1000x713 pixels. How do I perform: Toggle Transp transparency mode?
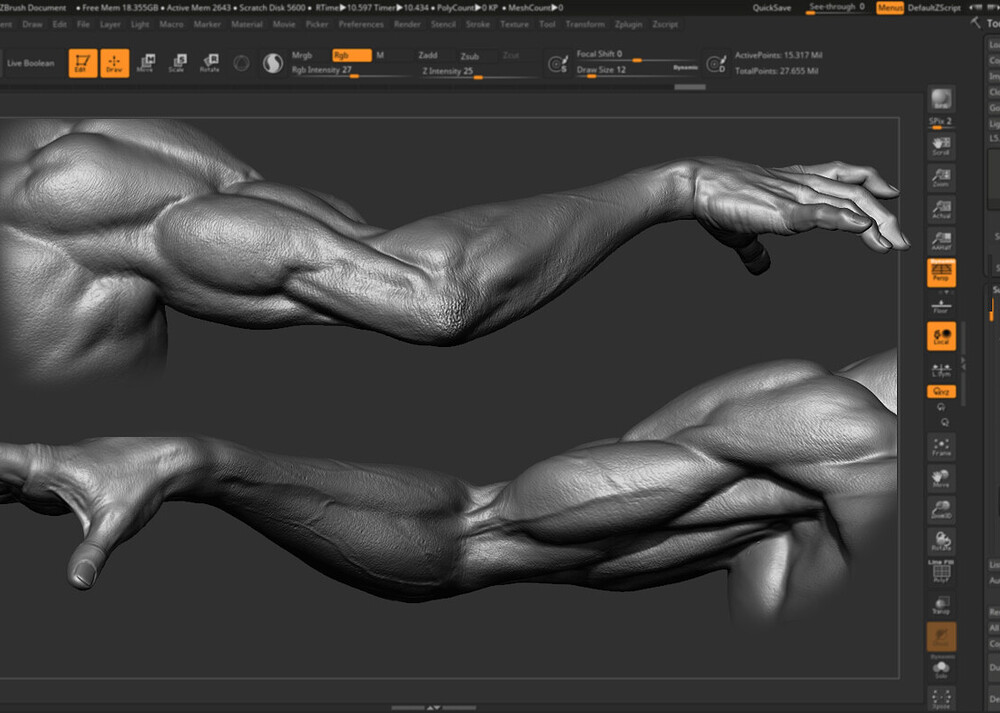tap(941, 605)
